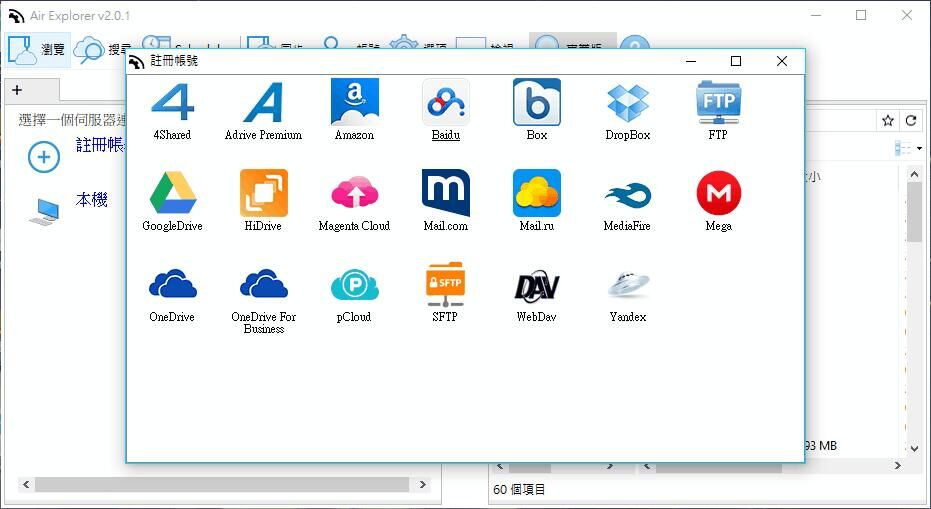Select the 4Shared cloud service icon
The width and height of the screenshot is (931, 509).
(172, 103)
